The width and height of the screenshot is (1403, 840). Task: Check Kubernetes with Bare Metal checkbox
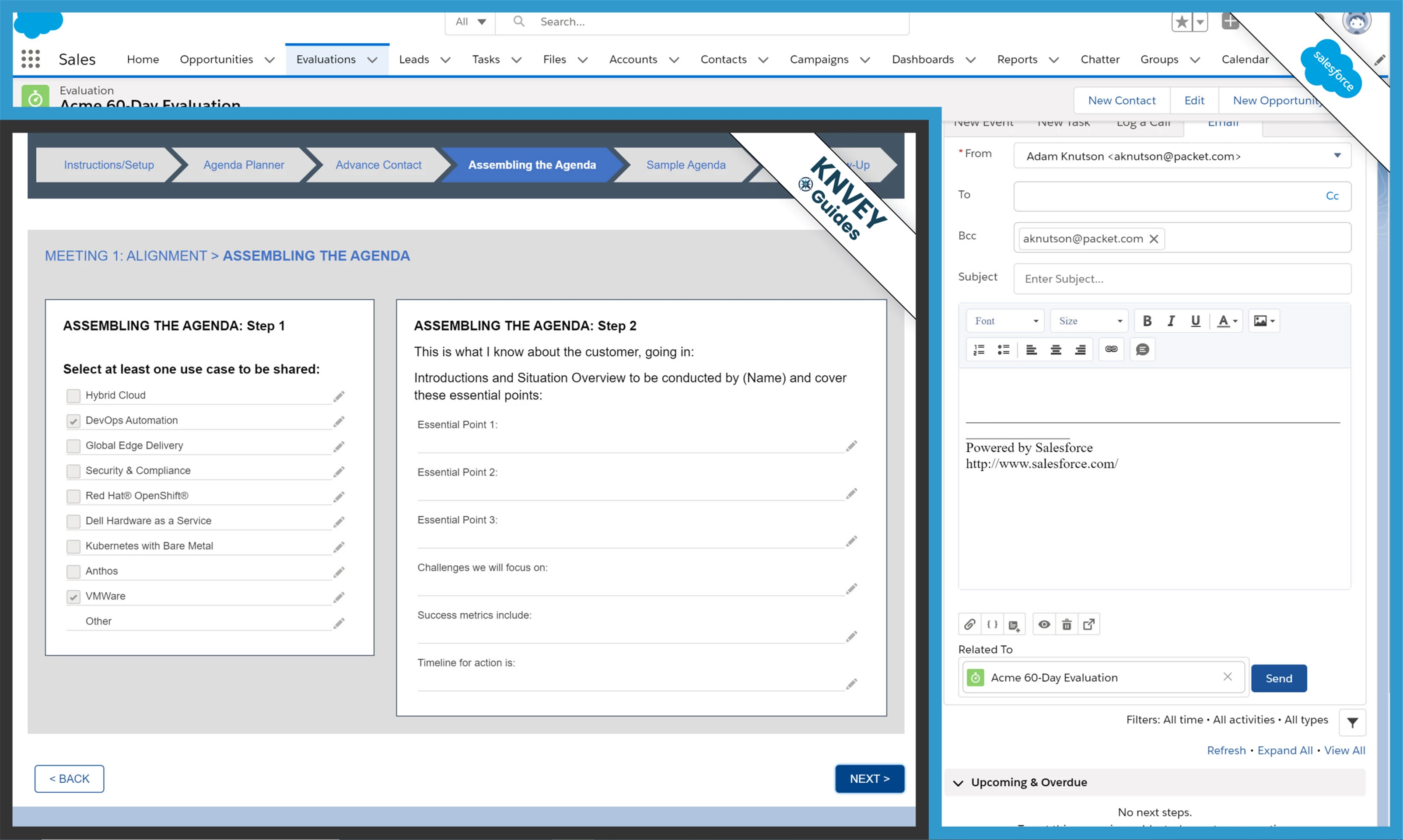pyautogui.click(x=73, y=546)
